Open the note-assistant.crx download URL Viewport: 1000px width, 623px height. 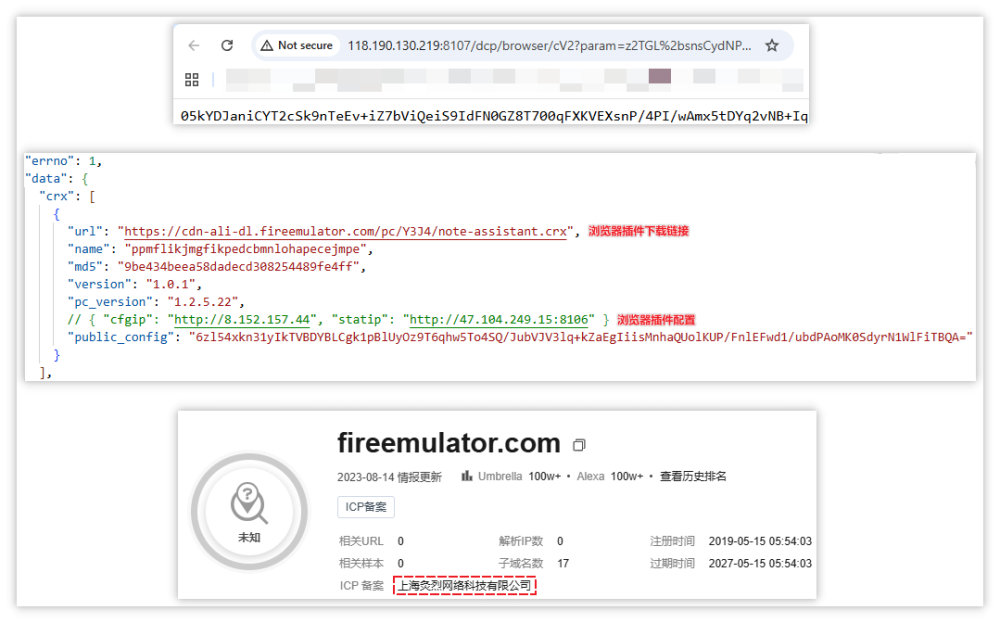[346, 231]
